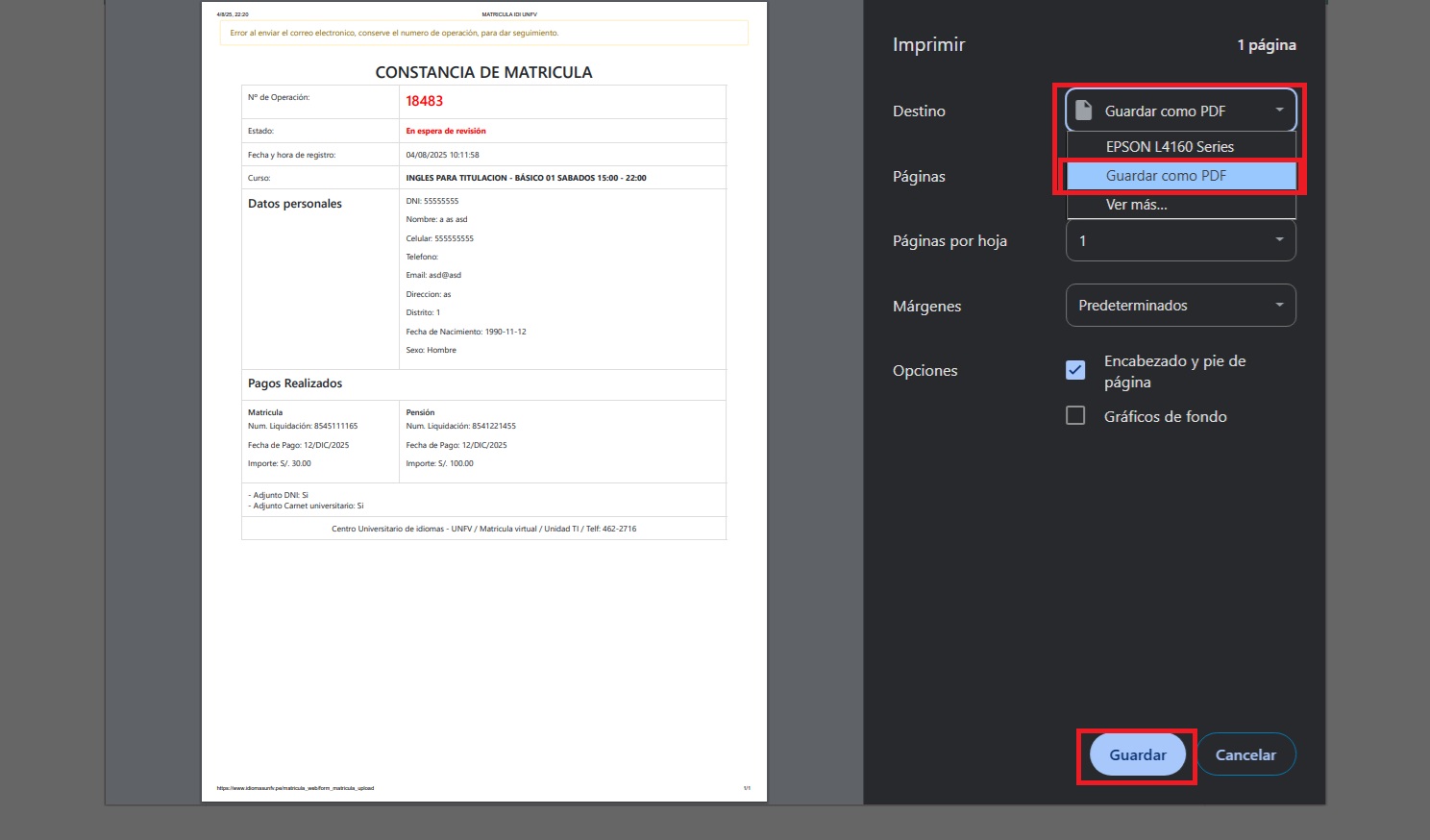Click the arrow on the Márgenes field
The height and width of the screenshot is (840, 1430).
coord(1279,306)
